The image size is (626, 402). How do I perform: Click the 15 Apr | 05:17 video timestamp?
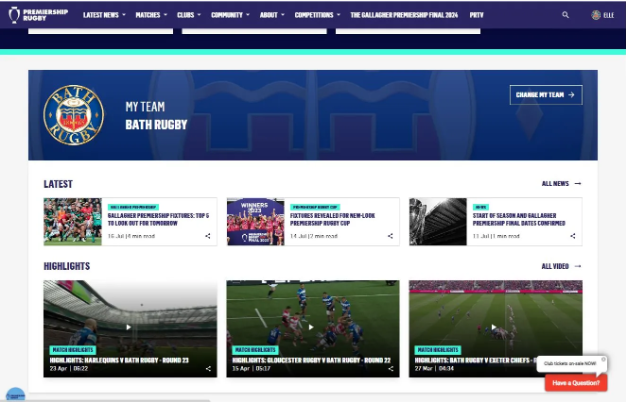[251, 368]
